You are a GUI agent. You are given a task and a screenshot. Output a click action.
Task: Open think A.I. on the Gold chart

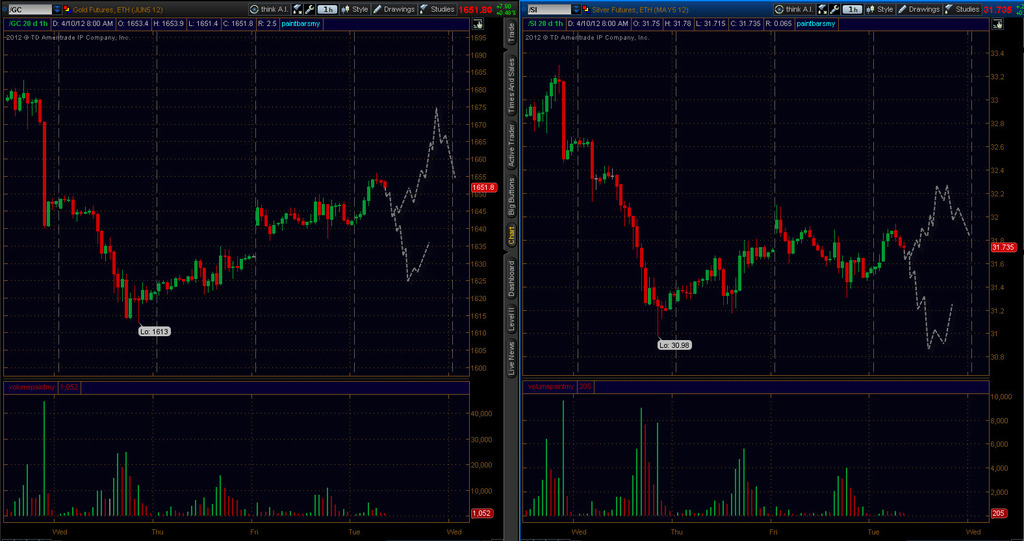click(x=269, y=9)
